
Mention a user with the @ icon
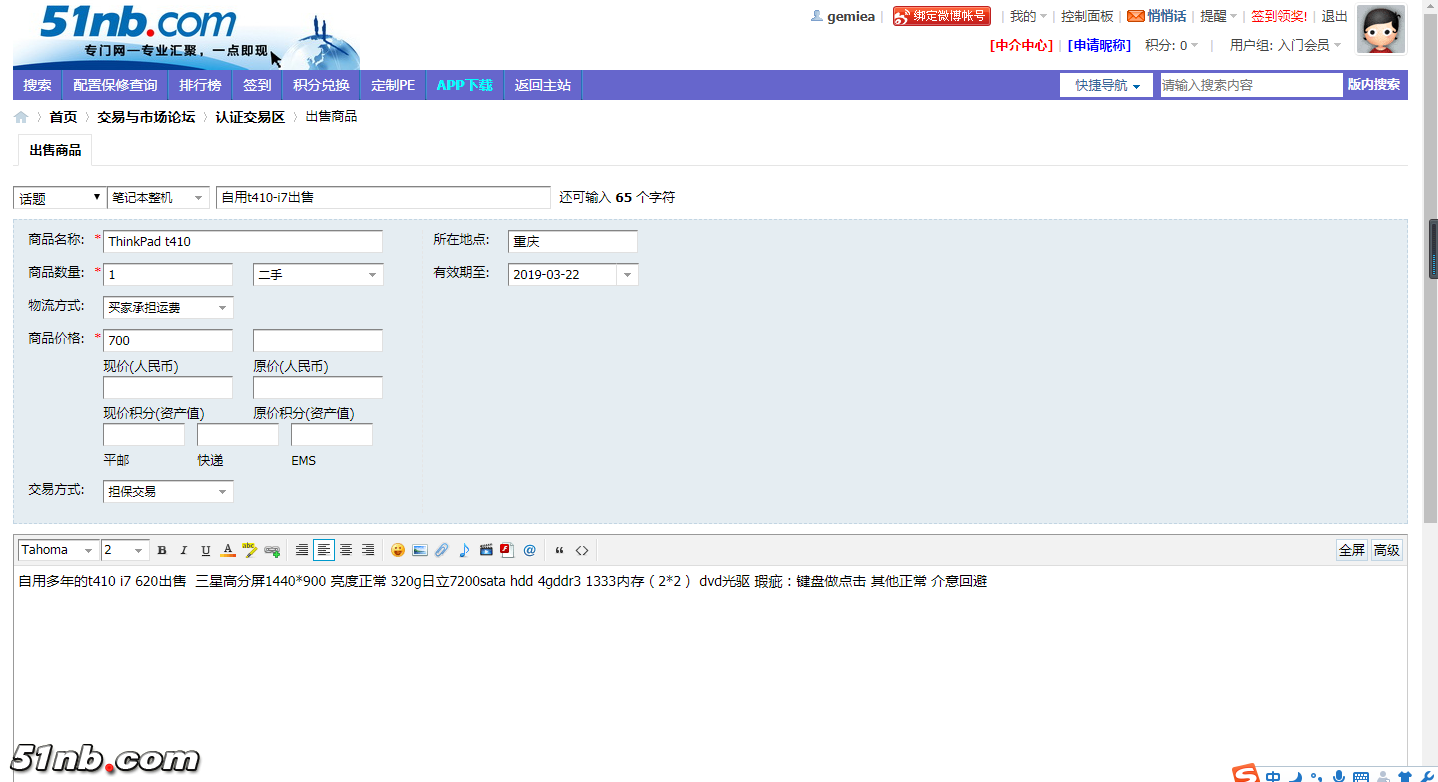[530, 549]
